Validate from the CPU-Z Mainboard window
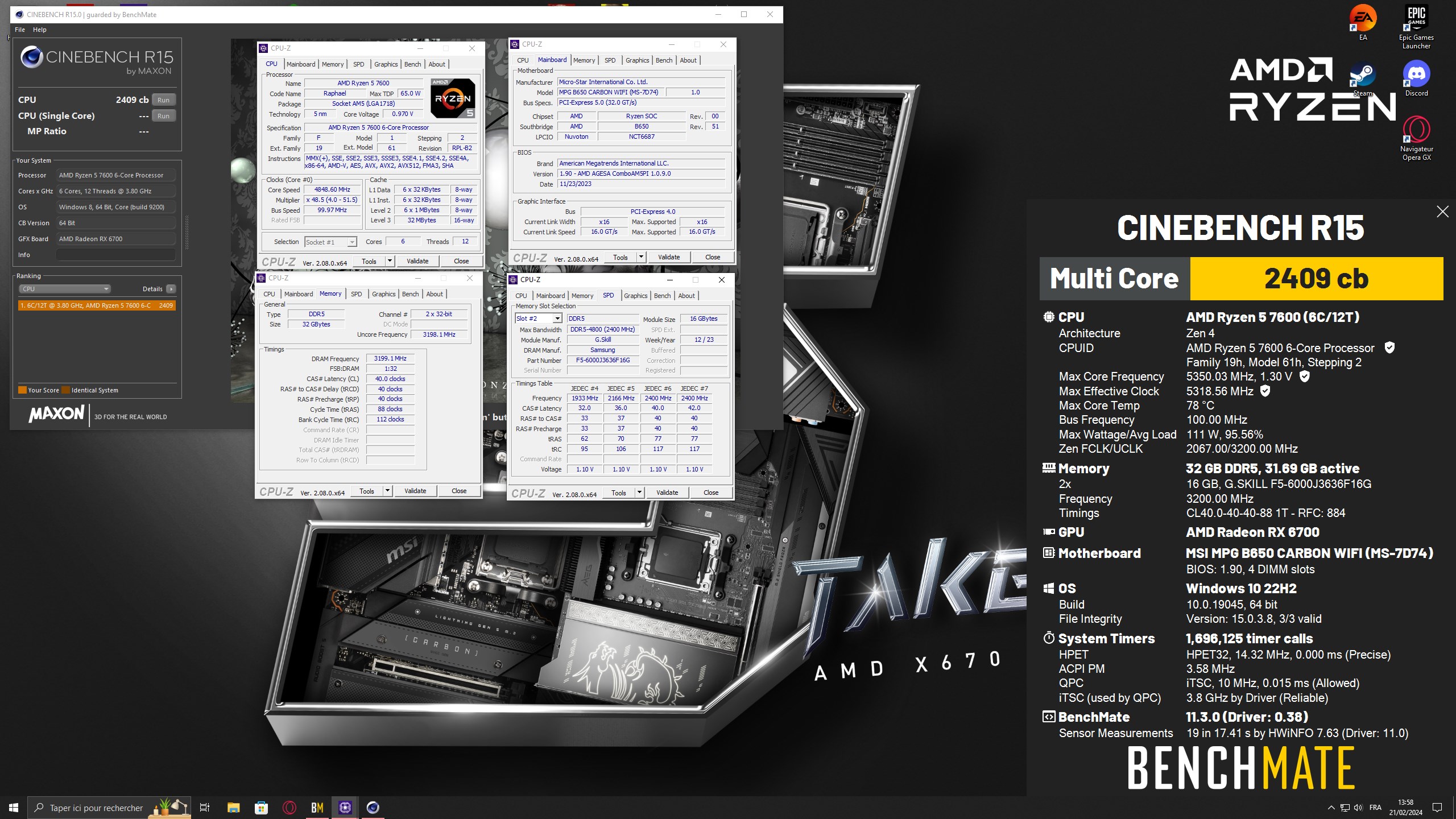 coord(669,257)
